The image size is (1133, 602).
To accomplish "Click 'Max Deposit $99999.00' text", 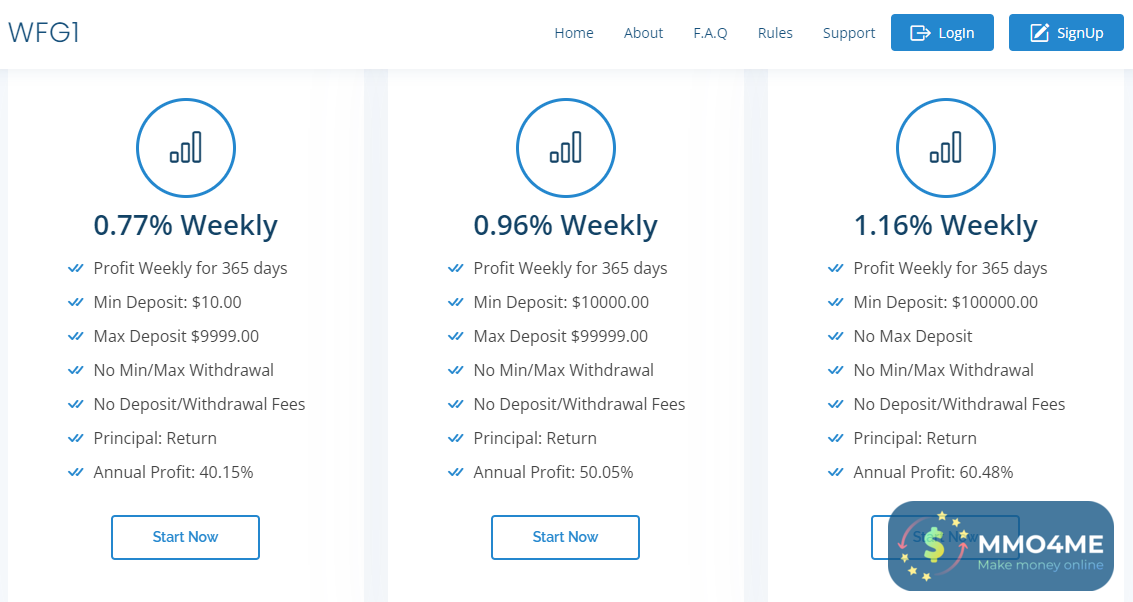I will 561,336.
